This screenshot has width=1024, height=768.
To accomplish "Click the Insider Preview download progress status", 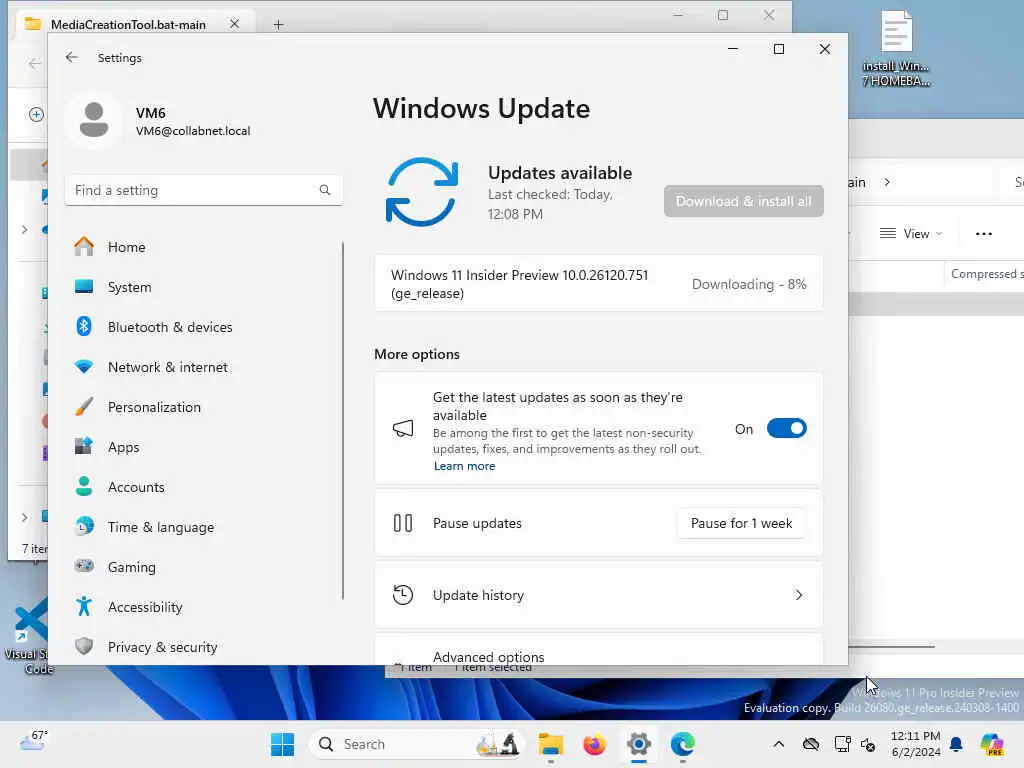I will [x=749, y=284].
